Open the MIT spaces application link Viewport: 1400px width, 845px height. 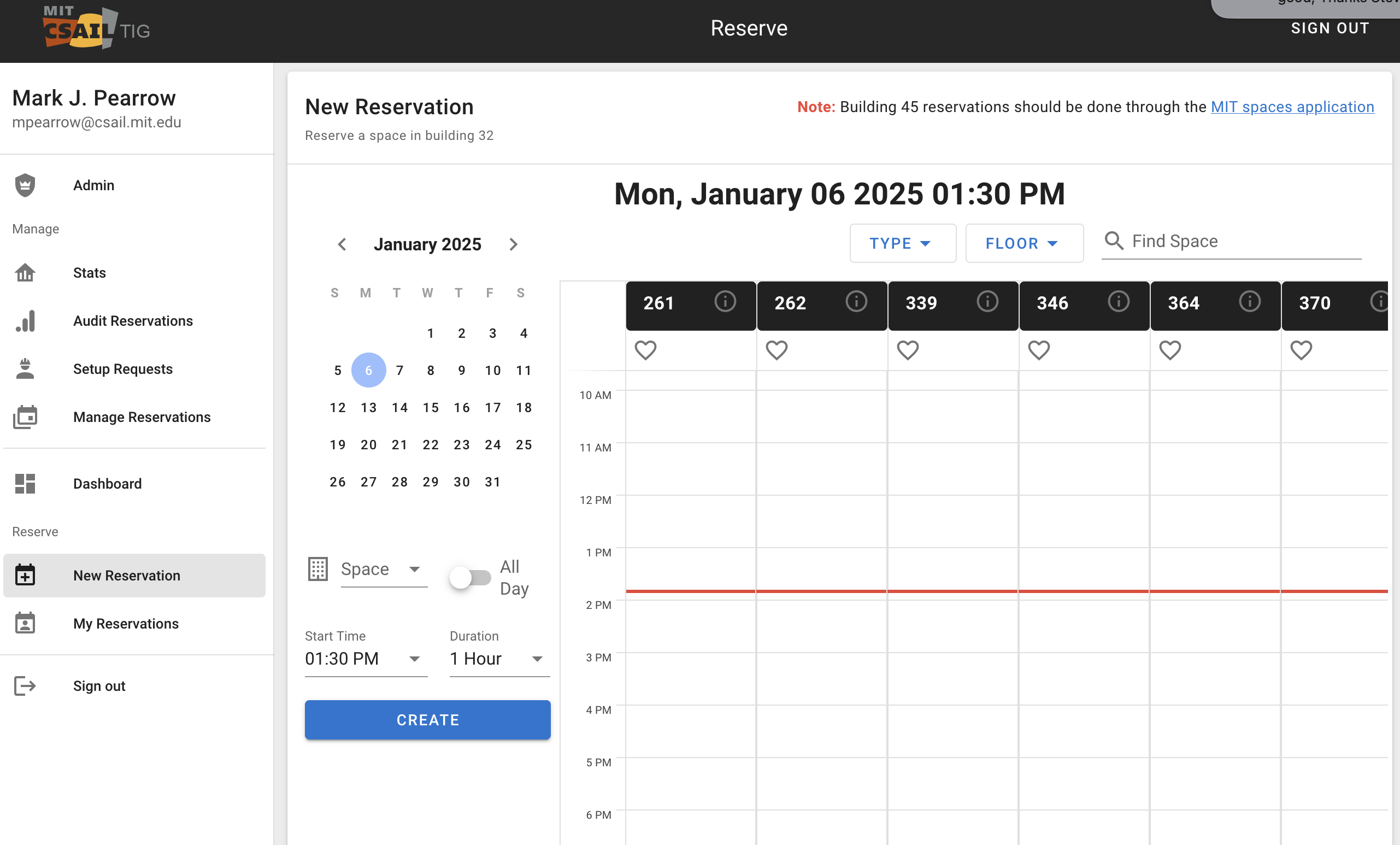(1292, 106)
